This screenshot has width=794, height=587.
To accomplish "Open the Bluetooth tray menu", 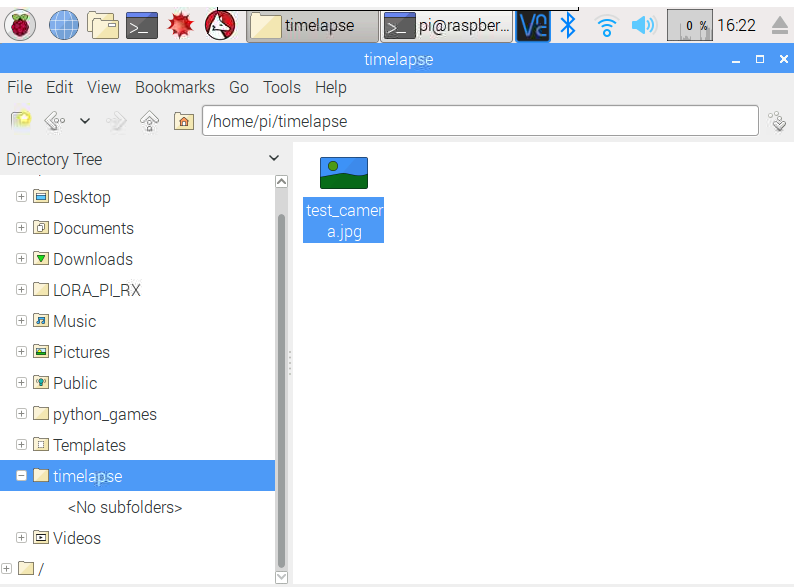I will [x=568, y=25].
